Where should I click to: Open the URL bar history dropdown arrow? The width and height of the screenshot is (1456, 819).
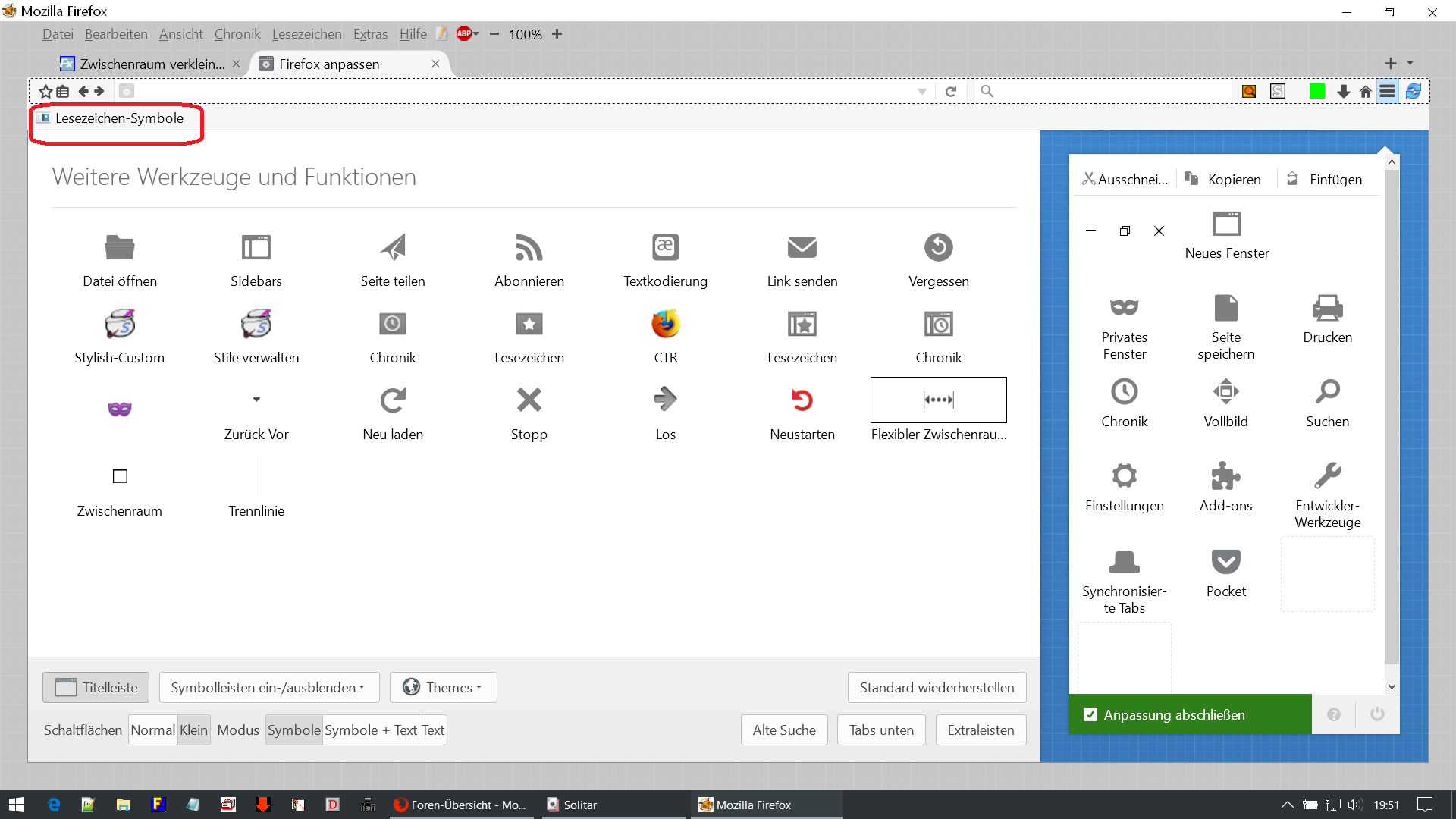(921, 92)
